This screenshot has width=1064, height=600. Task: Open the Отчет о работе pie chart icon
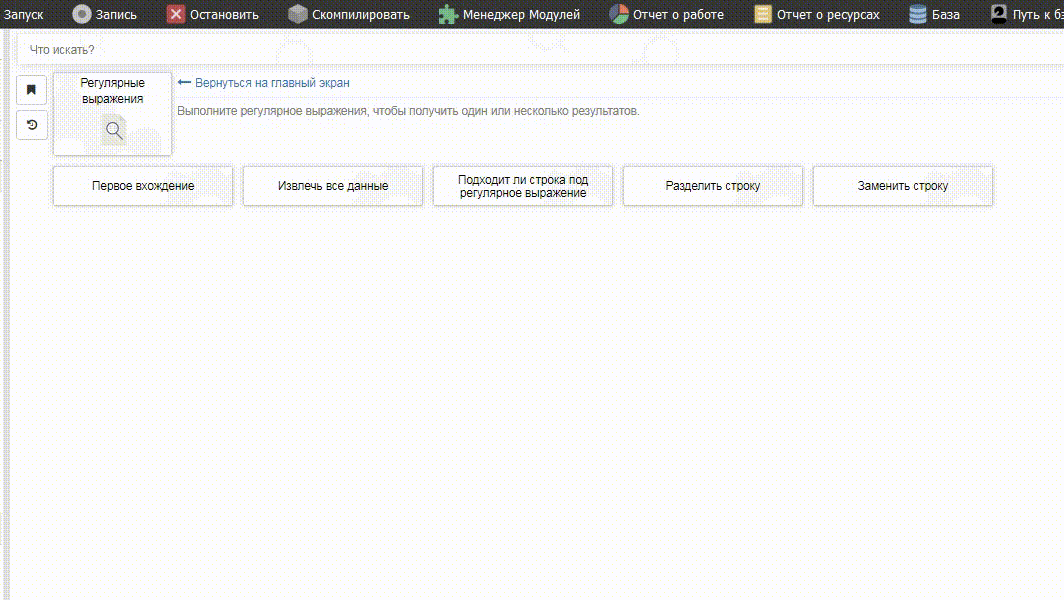618,14
